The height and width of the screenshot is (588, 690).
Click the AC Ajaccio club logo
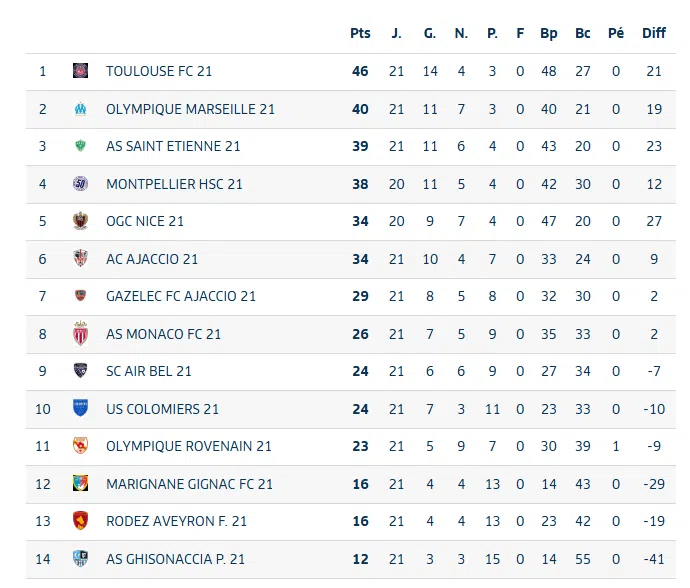81,259
